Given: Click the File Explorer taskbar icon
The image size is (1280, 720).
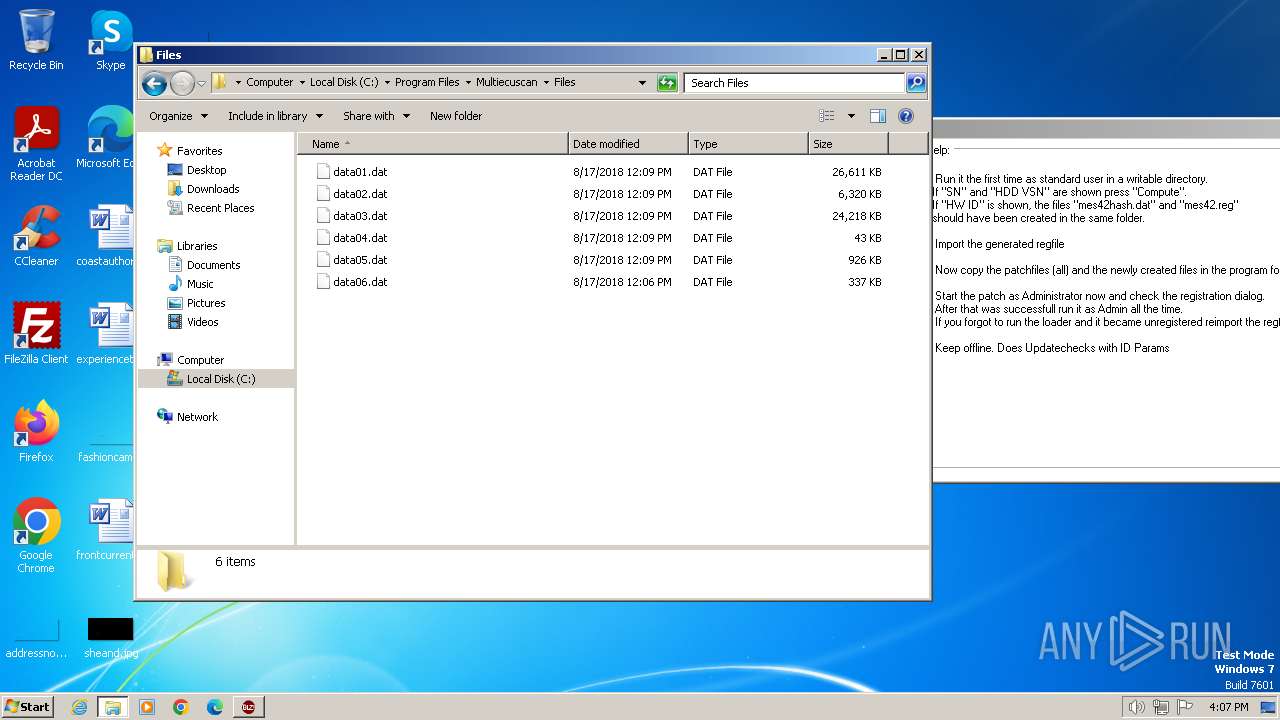Looking at the screenshot, I should point(112,707).
